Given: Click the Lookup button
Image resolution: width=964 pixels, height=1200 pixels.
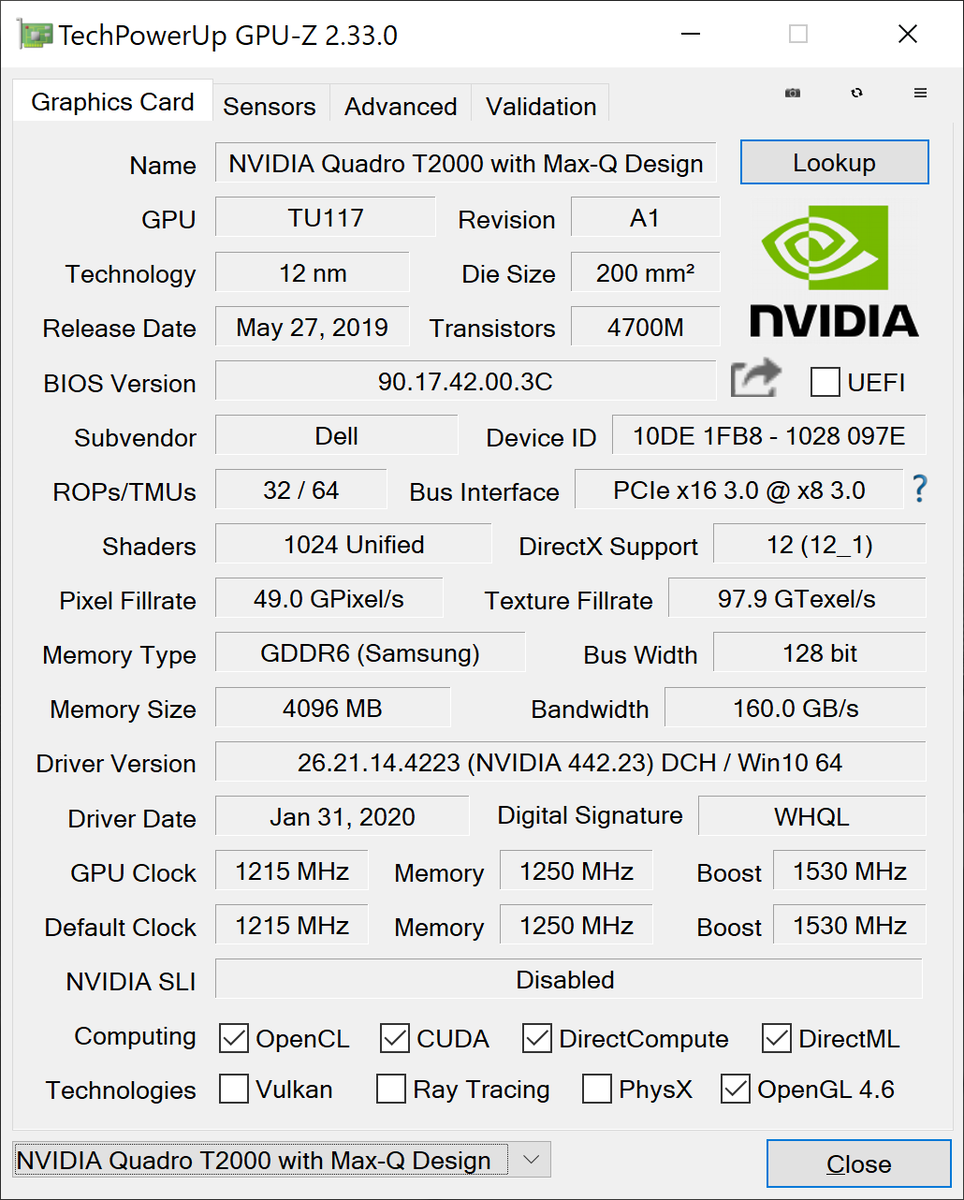Looking at the screenshot, I should click(834, 163).
